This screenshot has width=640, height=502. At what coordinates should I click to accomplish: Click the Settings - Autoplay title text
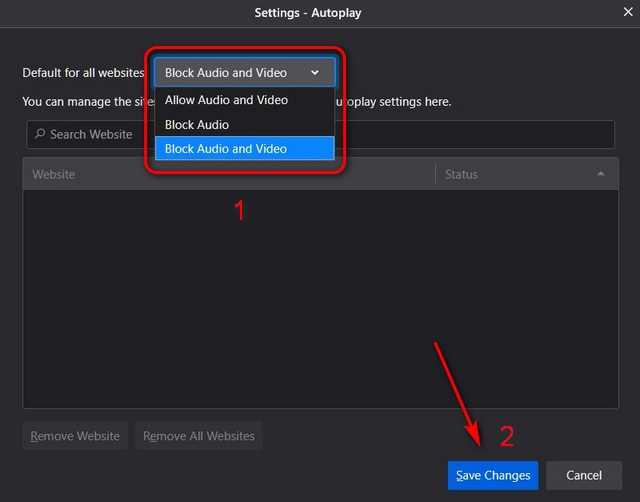click(308, 13)
